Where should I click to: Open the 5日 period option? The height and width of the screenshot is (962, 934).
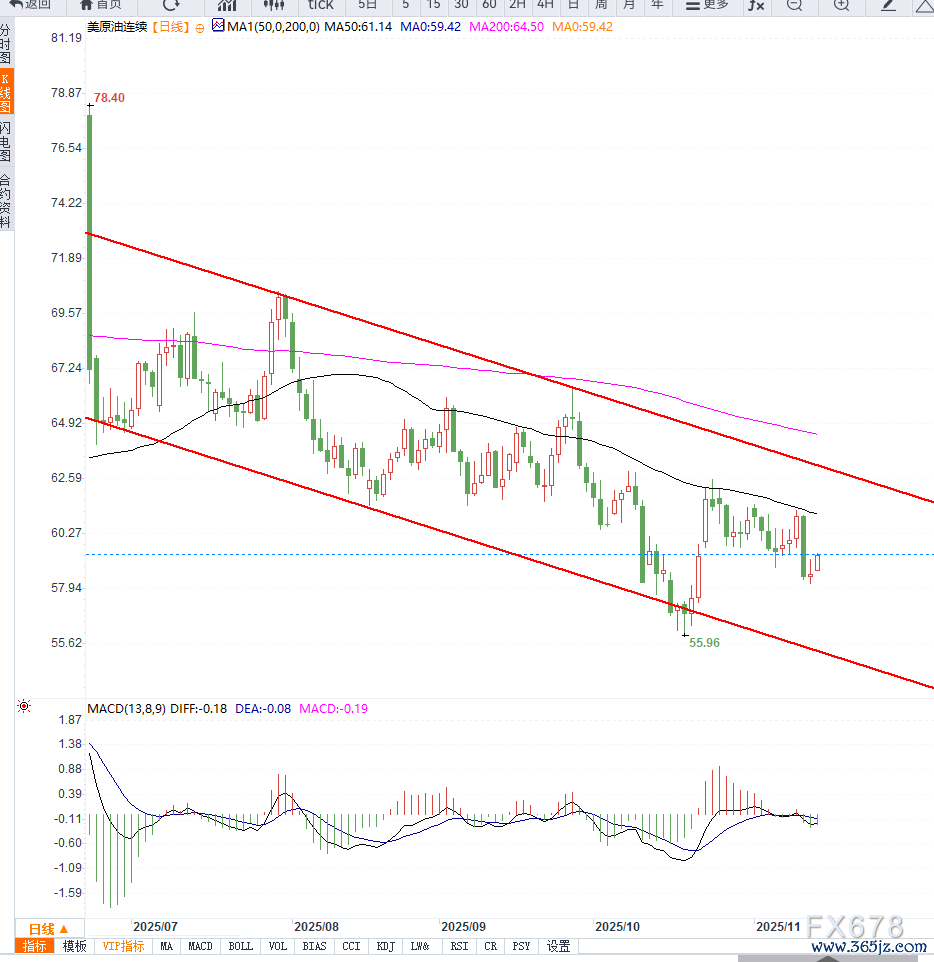[367, 5]
